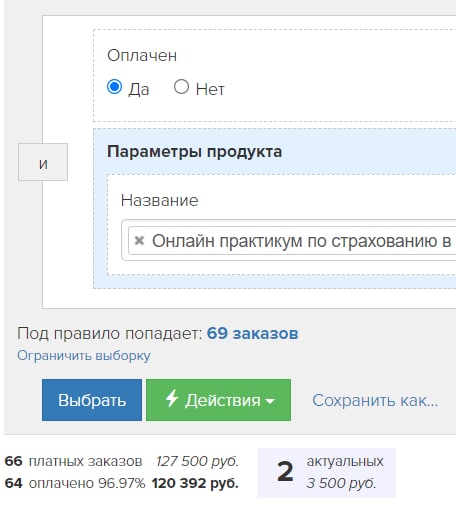Click the '66 платных заказов' statistic
Image resolution: width=456 pixels, height=518 pixels.
pyautogui.click(x=73, y=461)
